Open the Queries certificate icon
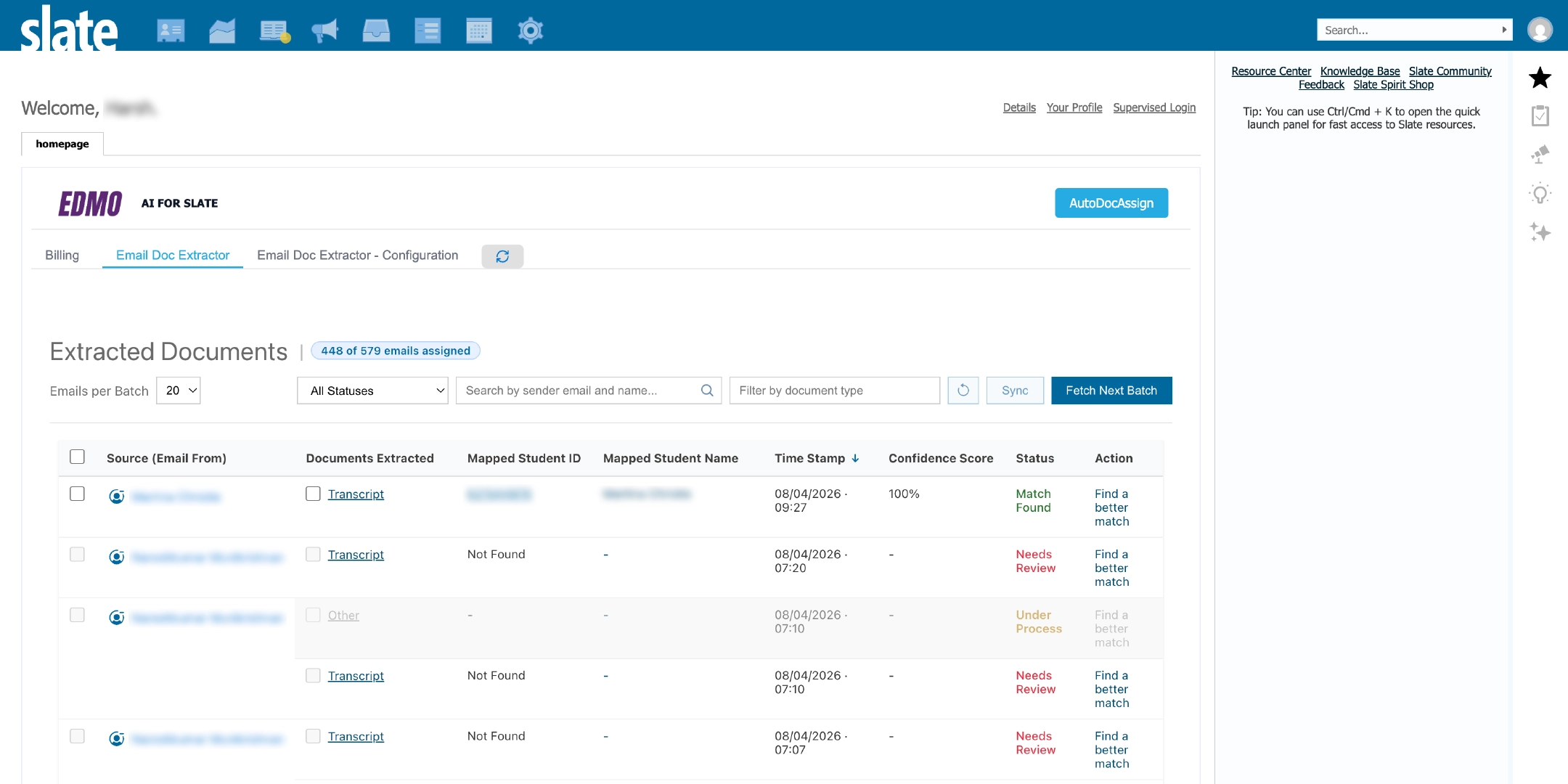Image resolution: width=1568 pixels, height=784 pixels. pyautogui.click(x=274, y=30)
